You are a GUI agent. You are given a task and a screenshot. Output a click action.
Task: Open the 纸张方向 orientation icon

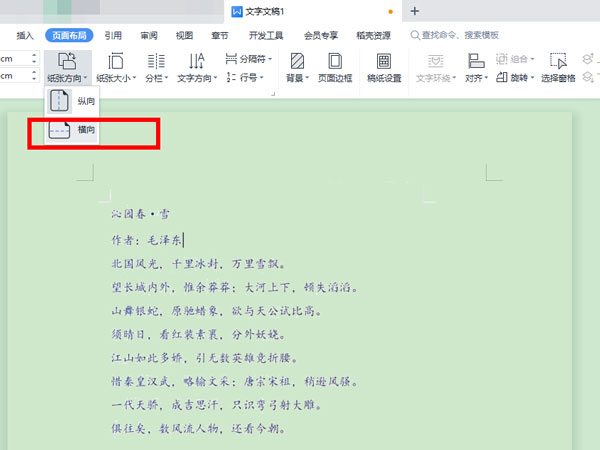[67, 61]
